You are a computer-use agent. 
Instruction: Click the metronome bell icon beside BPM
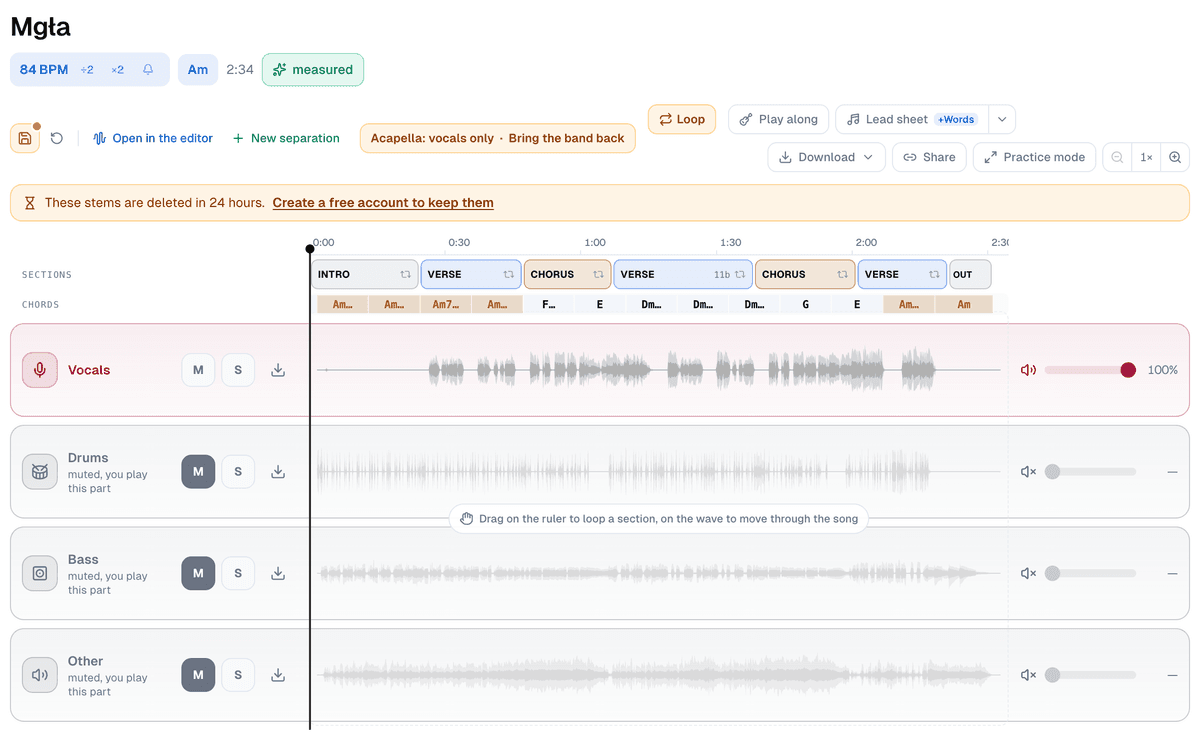click(x=148, y=70)
